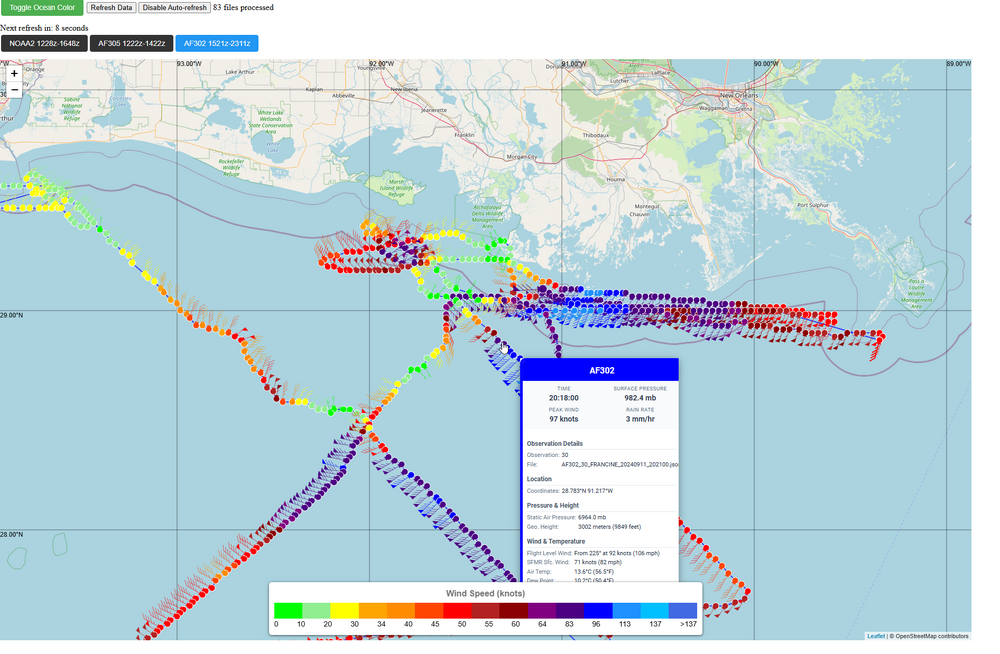Select the blue 96-knot legend swatch

click(x=598, y=610)
